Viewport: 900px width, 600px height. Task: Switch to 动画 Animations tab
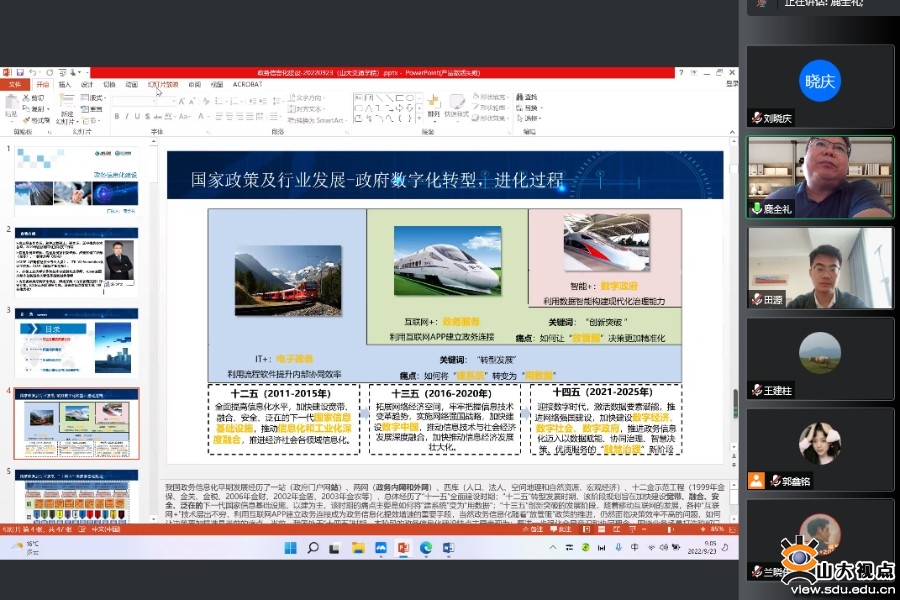pyautogui.click(x=132, y=84)
